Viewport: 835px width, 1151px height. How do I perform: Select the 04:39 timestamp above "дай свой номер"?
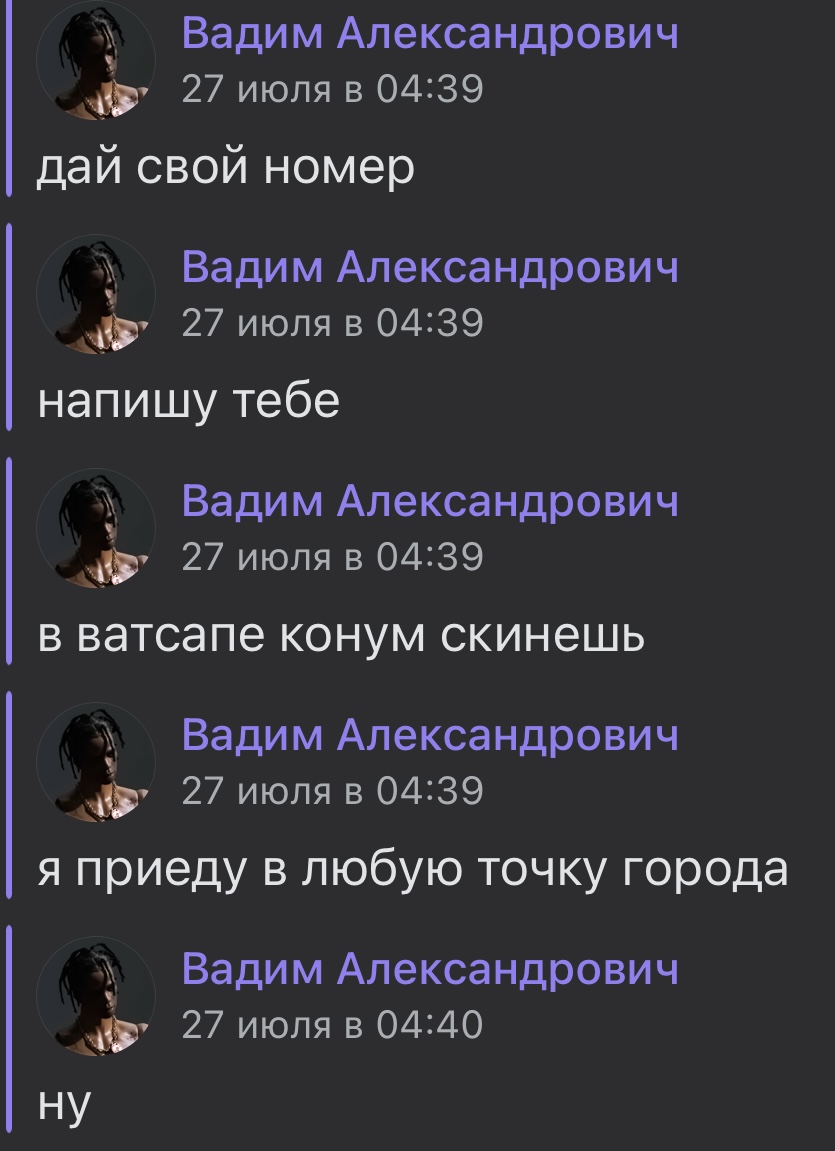coord(332,89)
